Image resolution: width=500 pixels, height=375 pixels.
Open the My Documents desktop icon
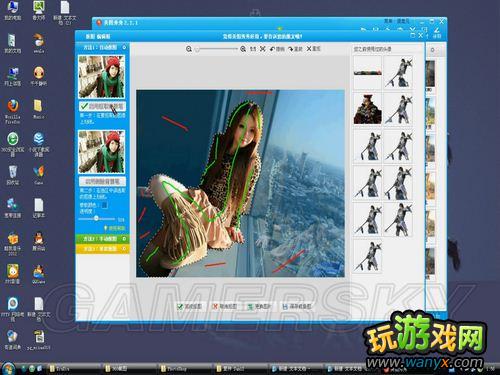(12, 43)
